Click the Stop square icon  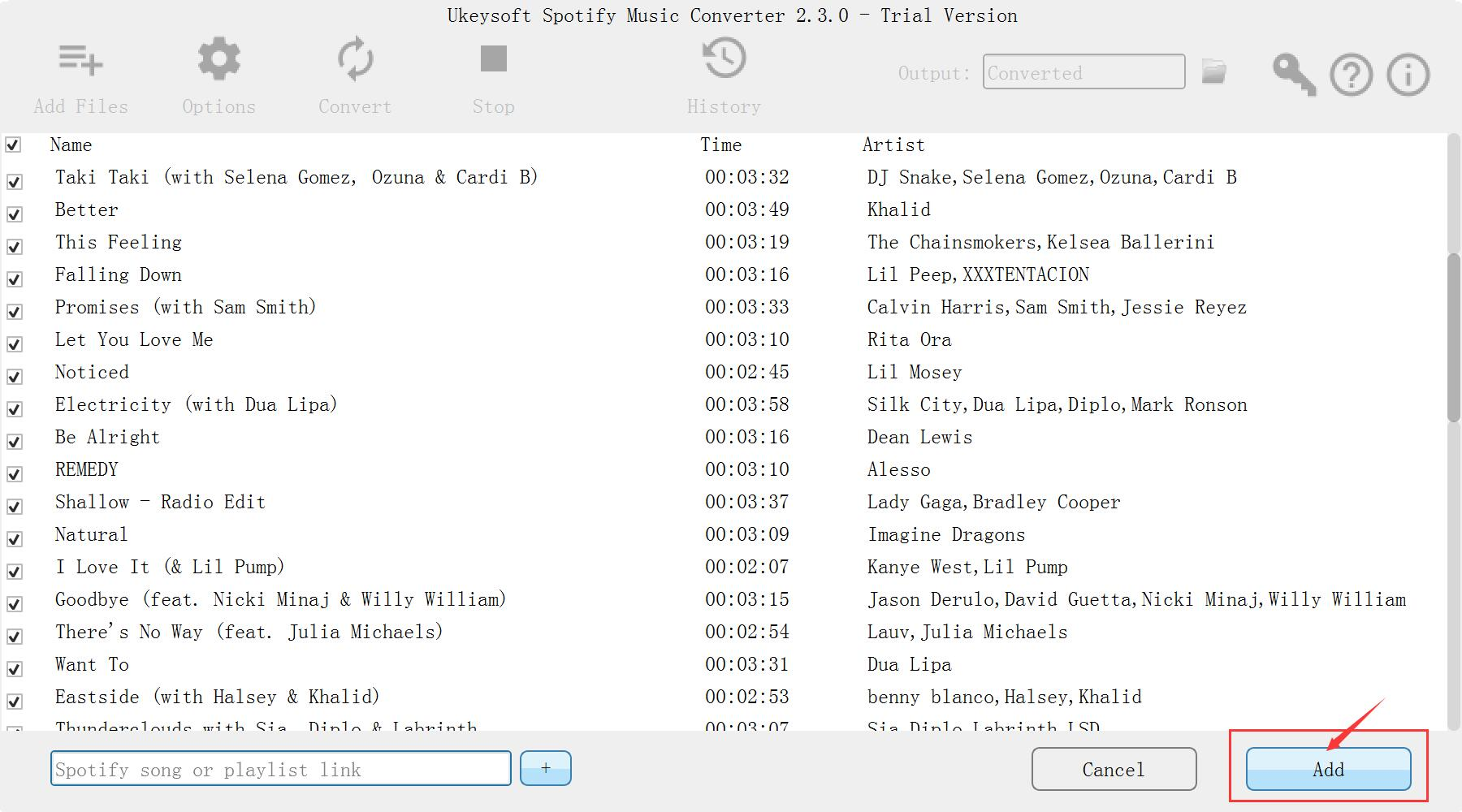494,58
